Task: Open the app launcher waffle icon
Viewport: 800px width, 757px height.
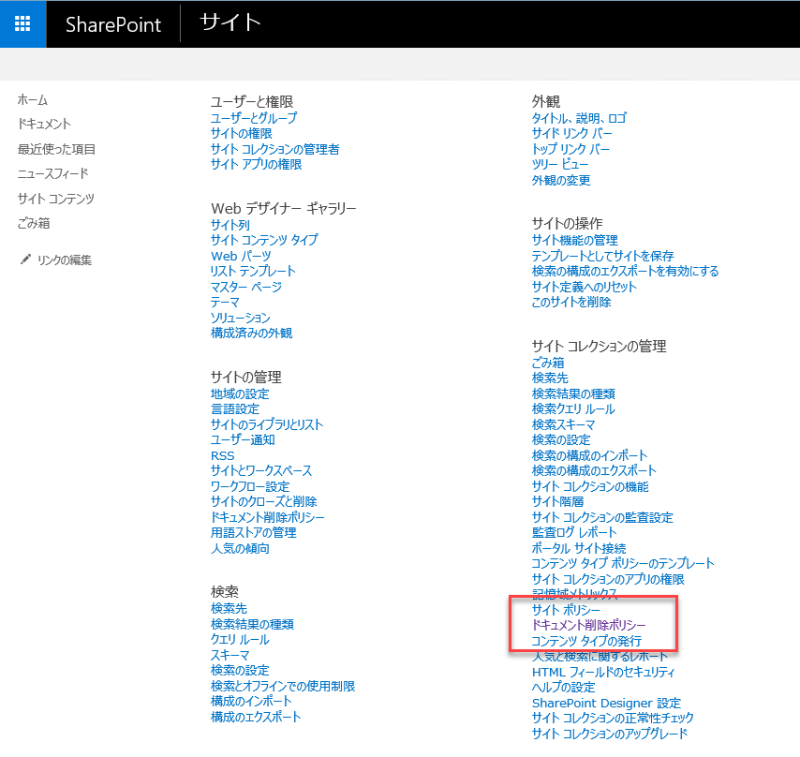Action: (22, 23)
